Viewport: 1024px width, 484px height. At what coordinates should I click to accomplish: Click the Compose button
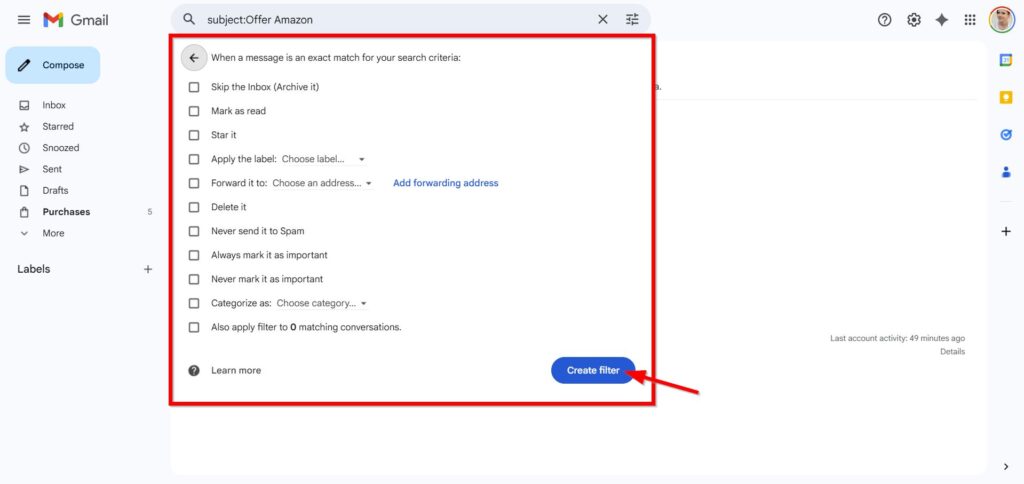point(53,65)
